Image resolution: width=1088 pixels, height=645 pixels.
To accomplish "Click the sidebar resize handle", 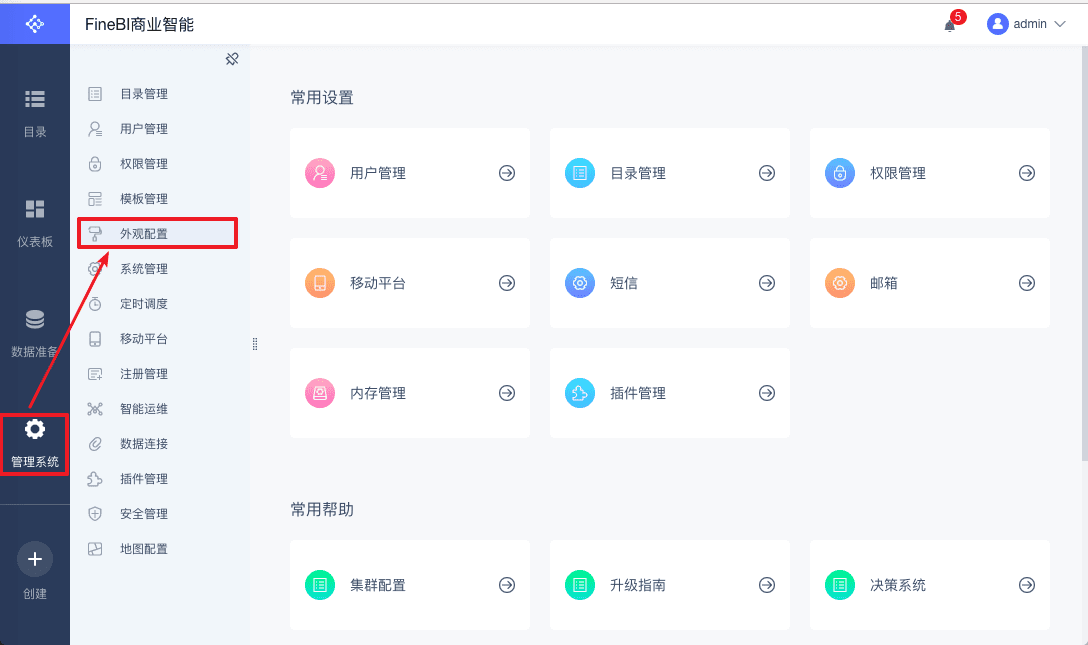I will click(255, 344).
